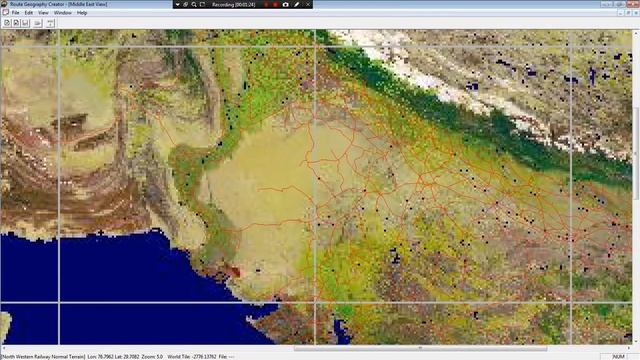Open the recording bar dropdown arrow
Screen dimensions: 640x360
pos(178,4)
